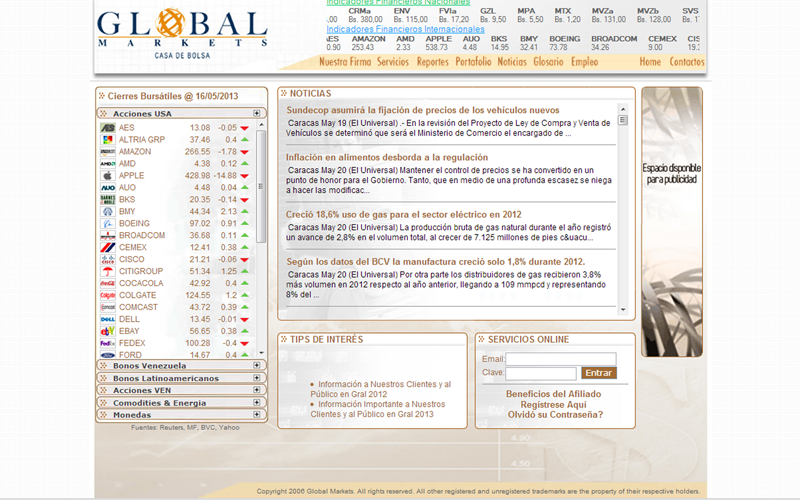Open Indicadores Financieros Internacionales link
The image size is (800, 500).
[x=406, y=29]
